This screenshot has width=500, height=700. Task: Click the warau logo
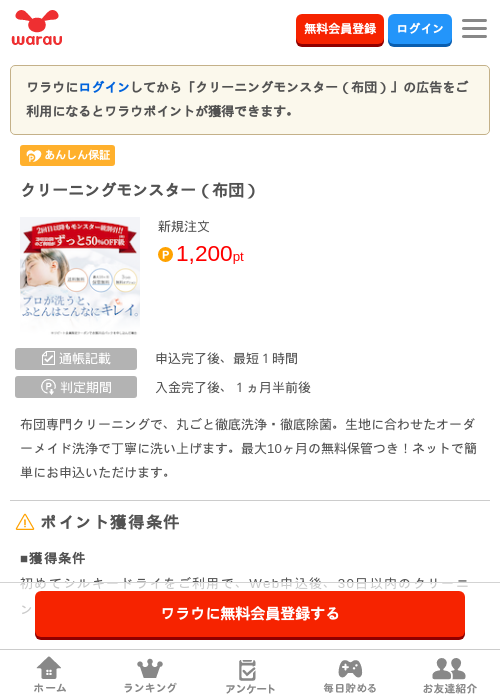point(37,28)
